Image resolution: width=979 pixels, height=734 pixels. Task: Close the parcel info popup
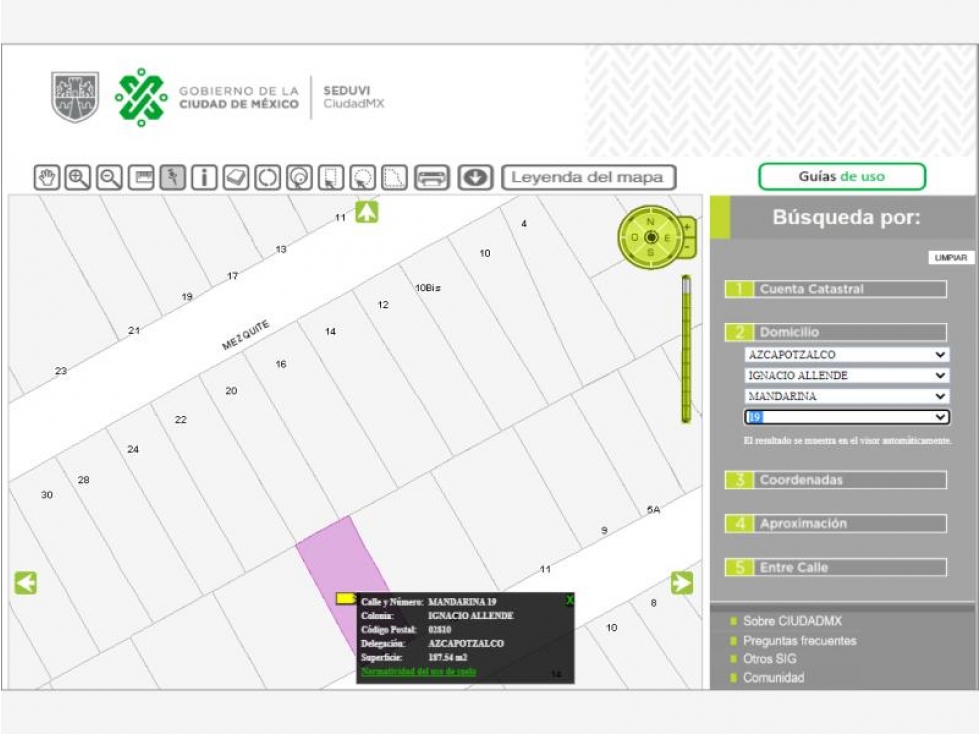[569, 600]
